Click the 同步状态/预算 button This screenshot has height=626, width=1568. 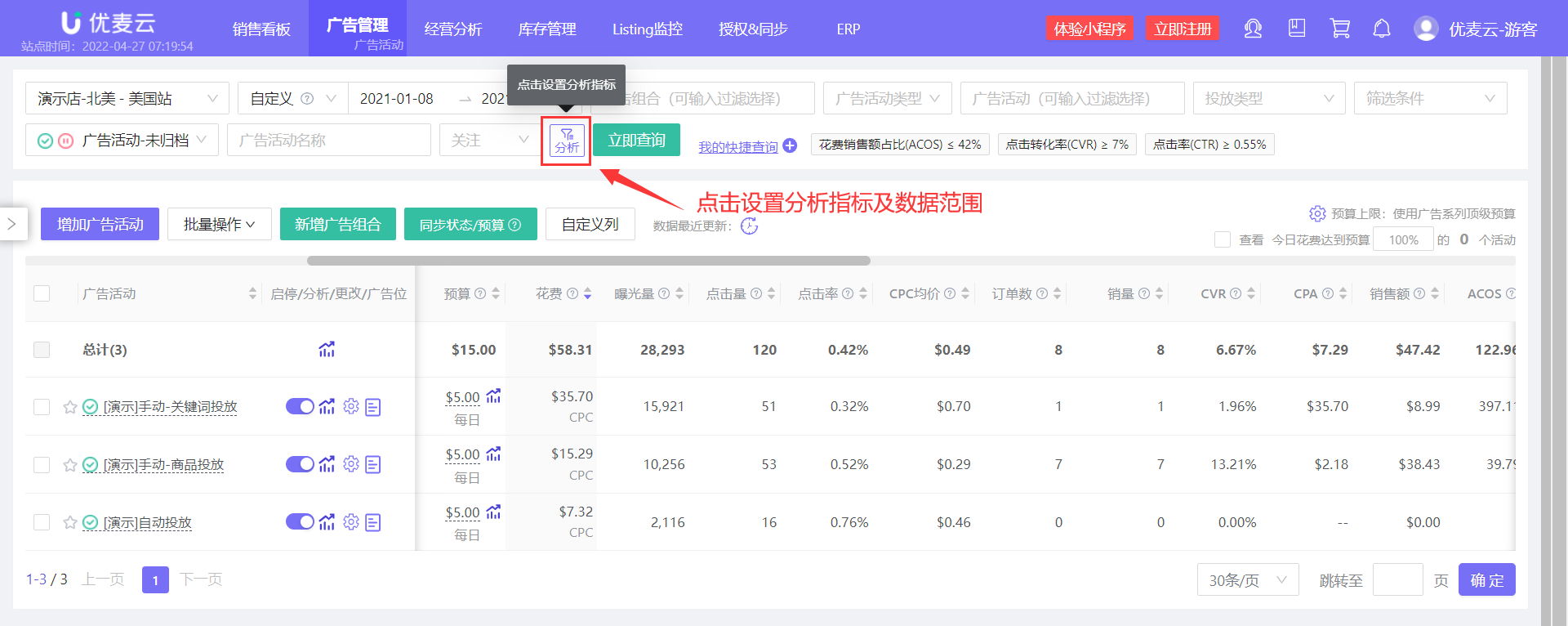click(x=470, y=224)
